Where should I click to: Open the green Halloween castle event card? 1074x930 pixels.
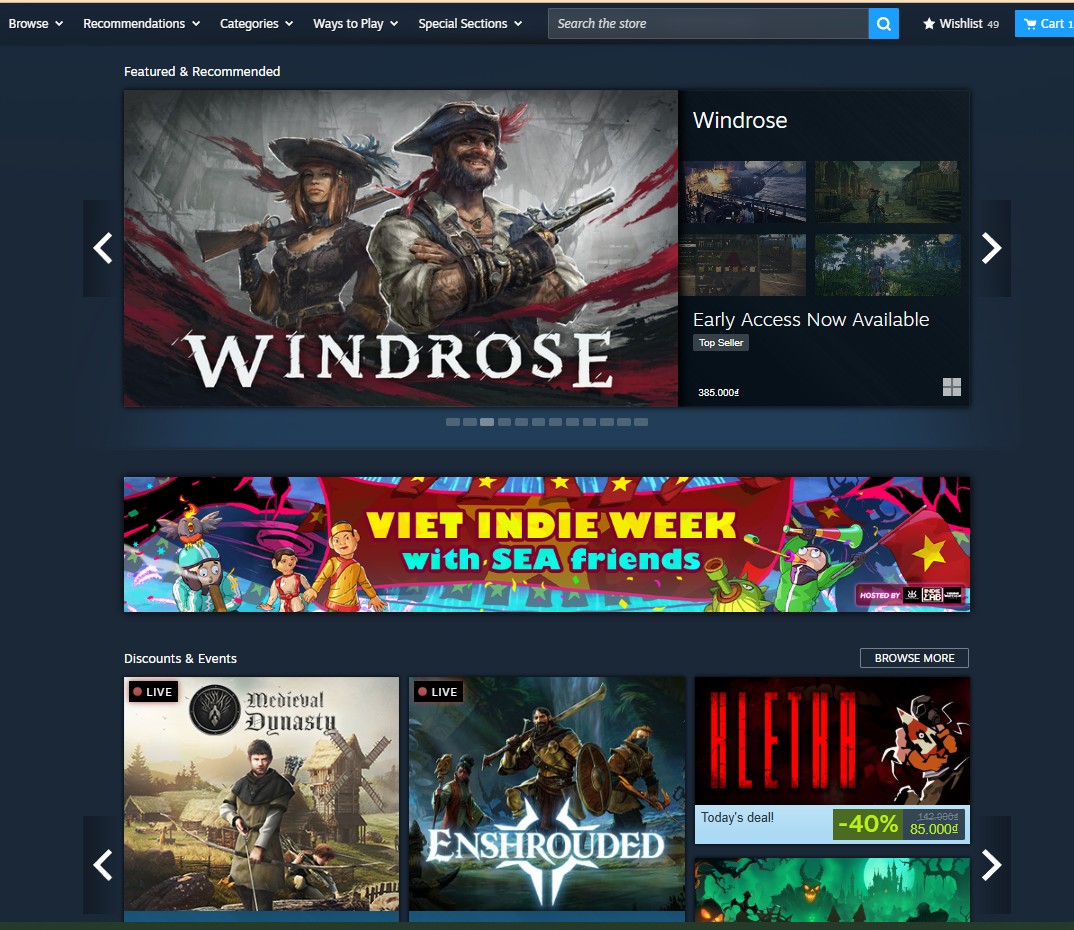click(832, 890)
